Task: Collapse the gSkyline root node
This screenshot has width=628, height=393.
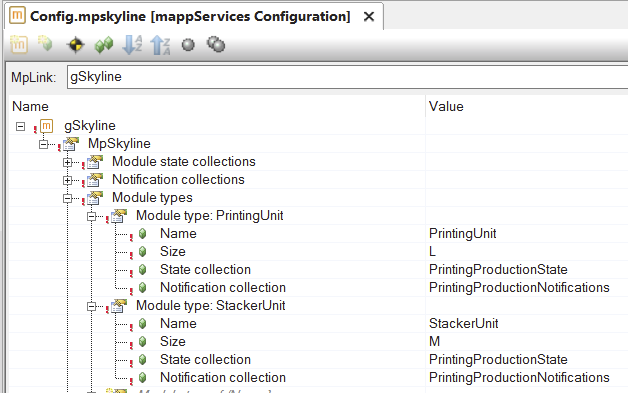Action: [x=20, y=127]
